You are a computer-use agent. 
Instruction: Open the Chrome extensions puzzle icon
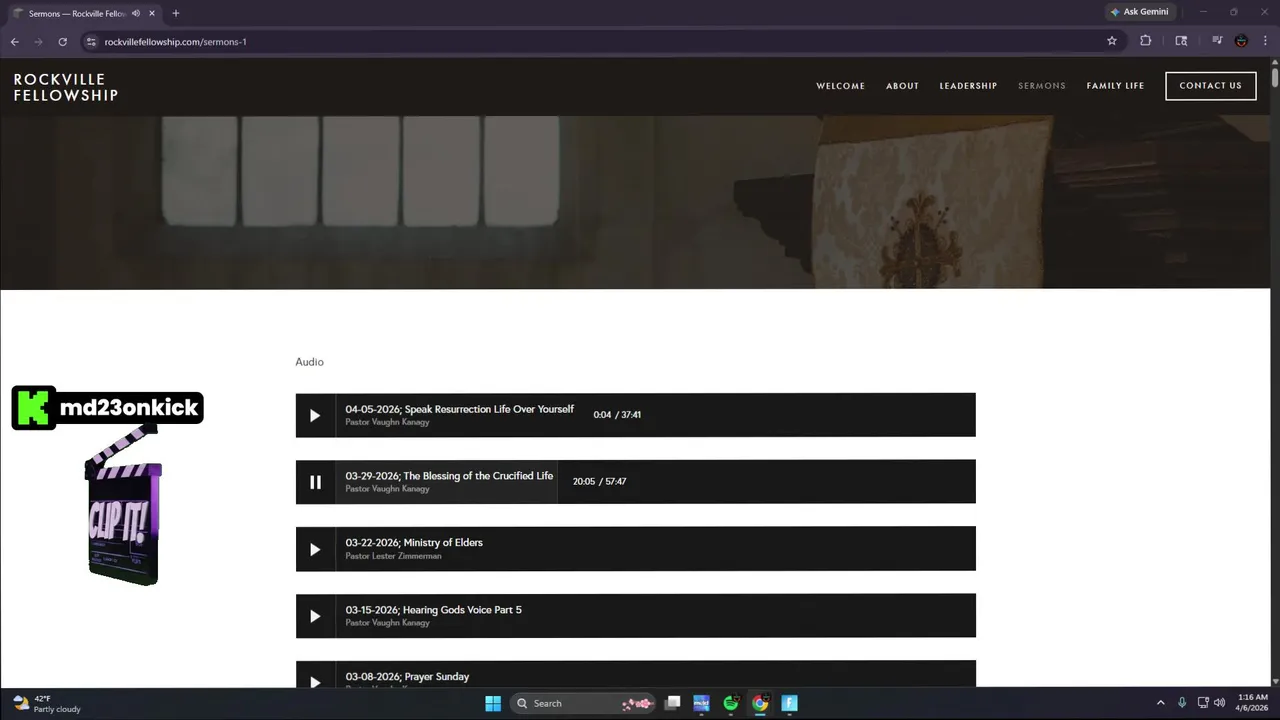coord(1146,41)
